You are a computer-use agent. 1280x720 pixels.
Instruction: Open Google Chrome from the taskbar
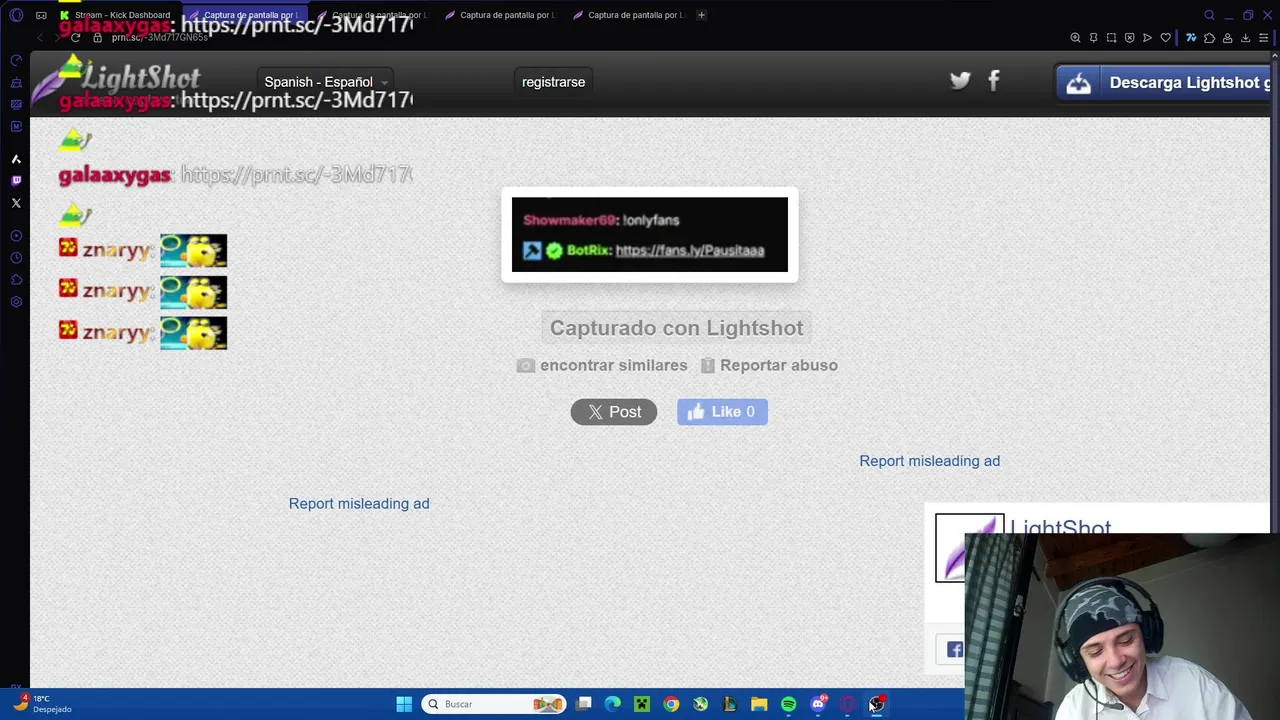point(671,704)
